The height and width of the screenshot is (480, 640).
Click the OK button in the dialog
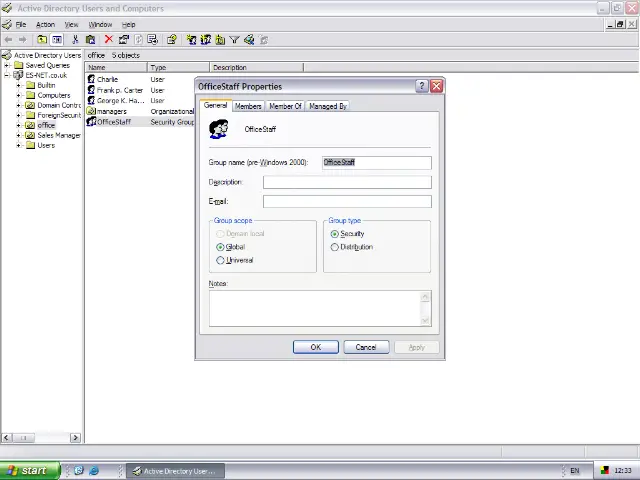[x=316, y=347]
